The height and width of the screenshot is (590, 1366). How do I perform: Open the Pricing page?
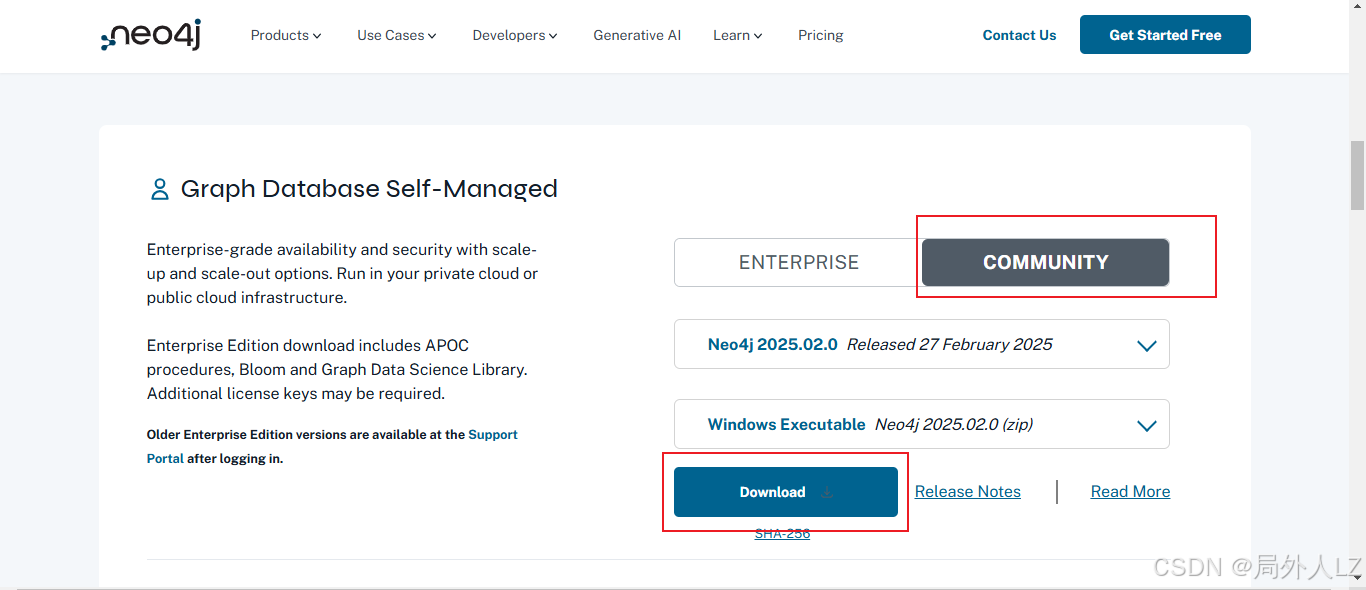[x=821, y=35]
